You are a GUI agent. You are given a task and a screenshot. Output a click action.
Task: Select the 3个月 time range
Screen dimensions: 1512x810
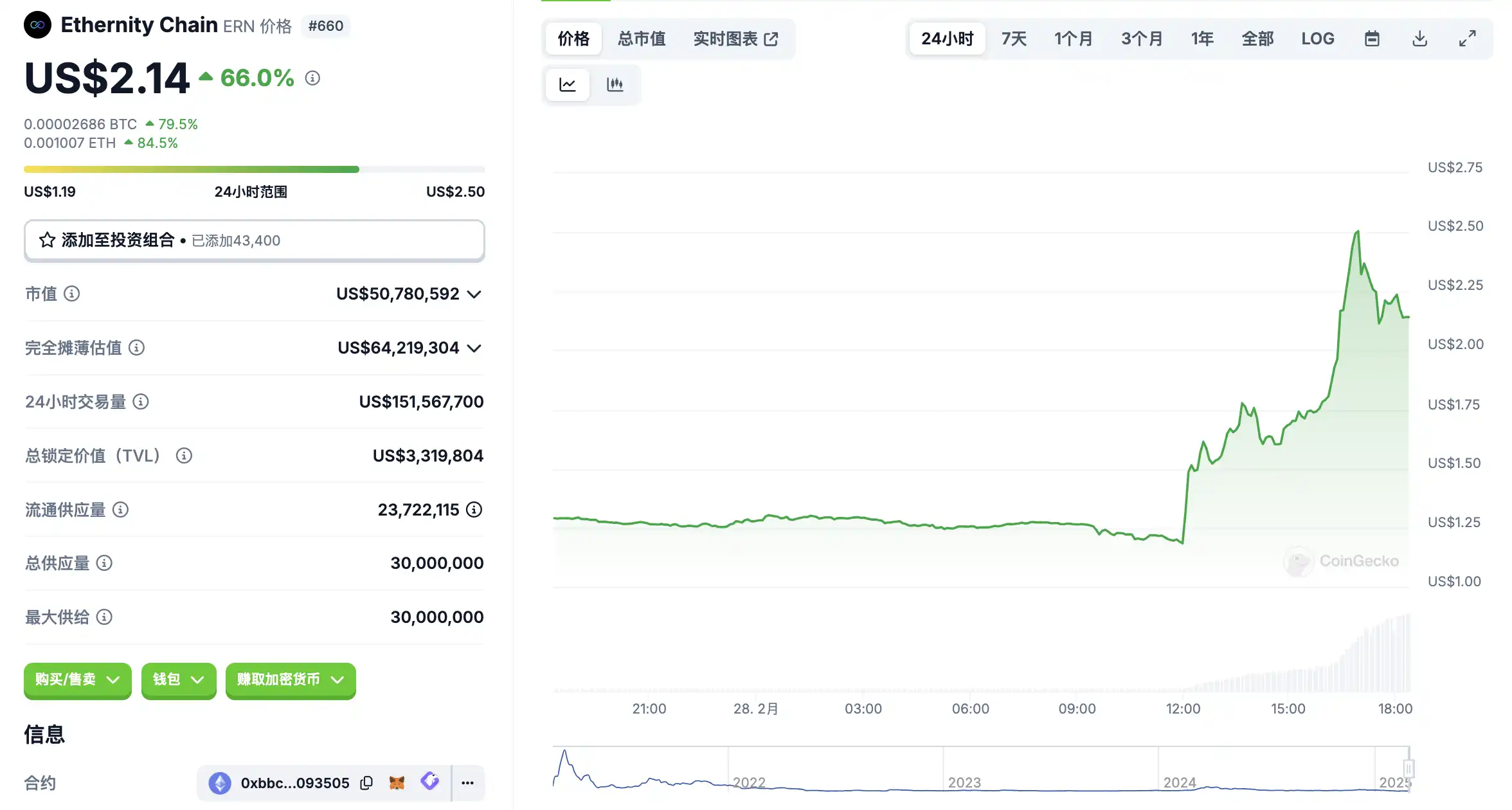pyautogui.click(x=1142, y=39)
